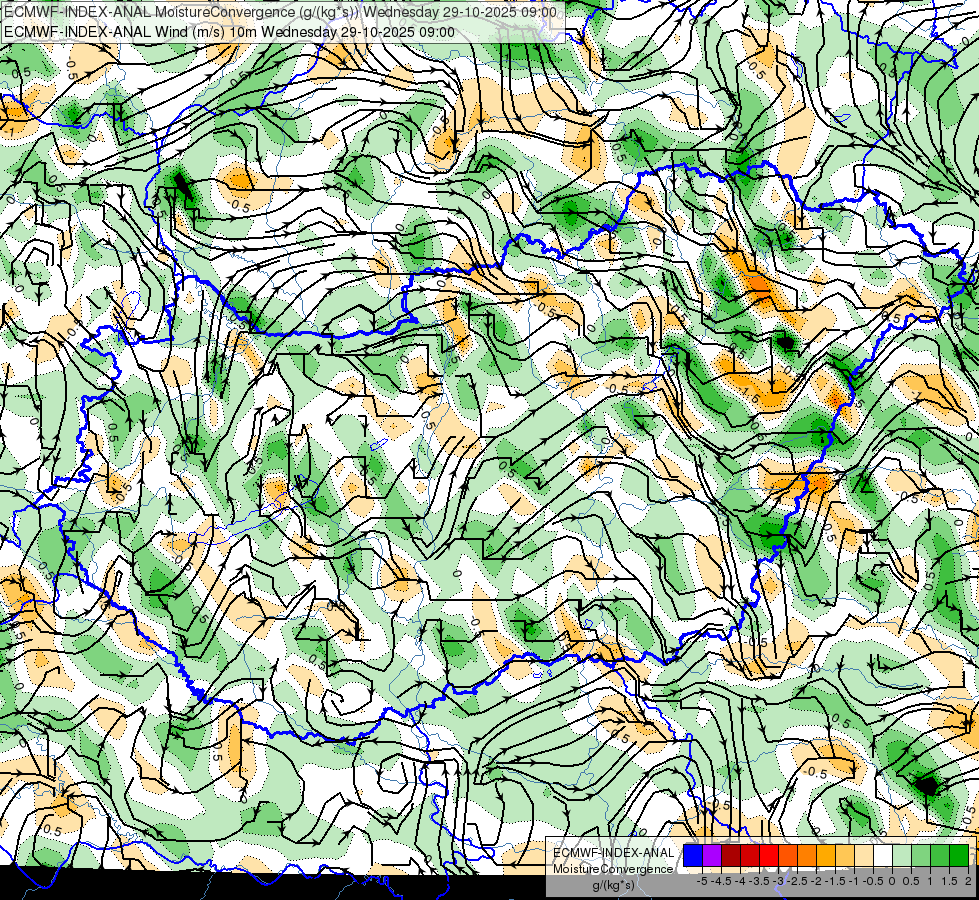Click the legend's ECMWF-INDEX-ANAL label
The height and width of the screenshot is (900, 979).
(x=614, y=853)
